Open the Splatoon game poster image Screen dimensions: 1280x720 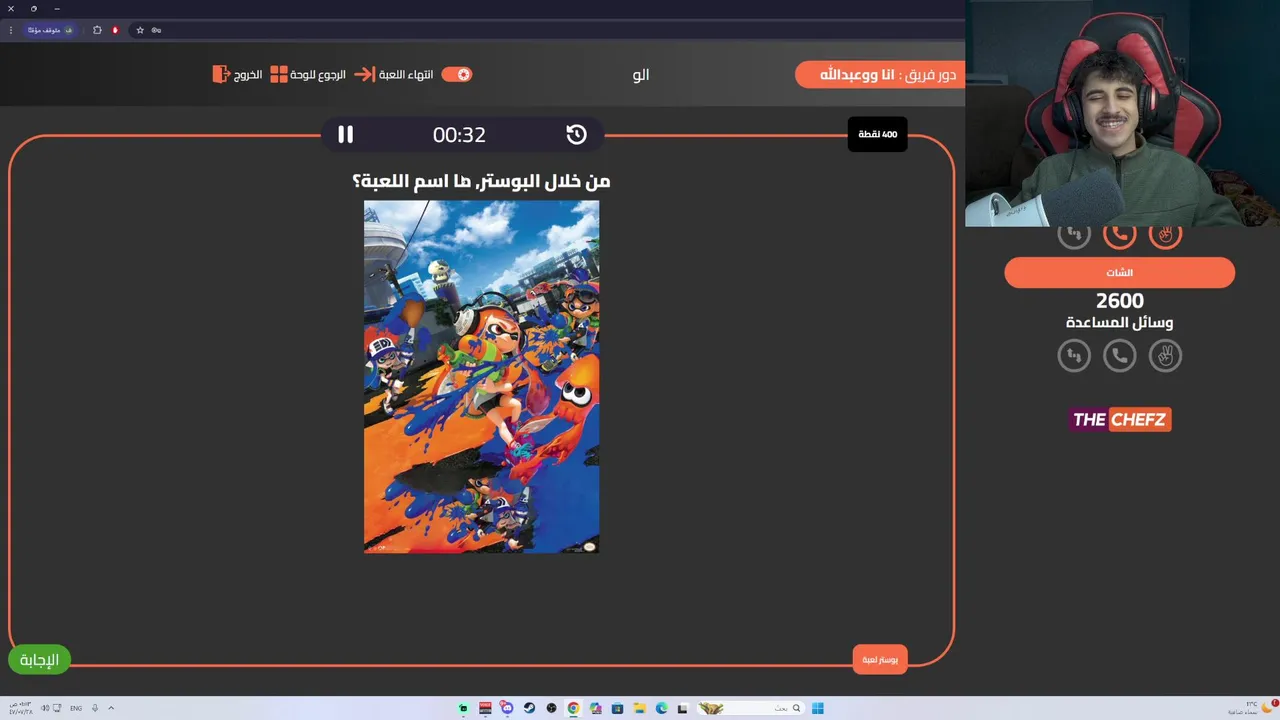pos(481,376)
